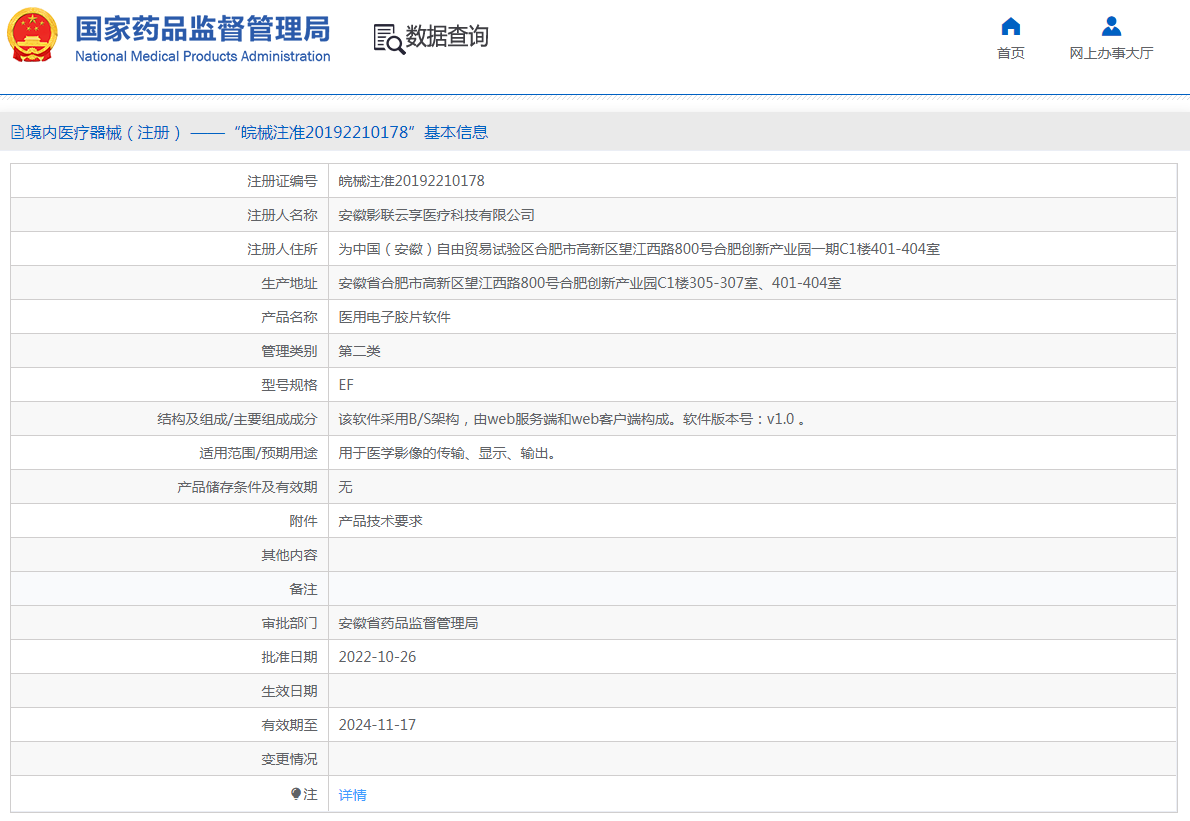Click expiry date 2024-11-17
Image resolution: width=1190 pixels, height=821 pixels.
(x=377, y=725)
